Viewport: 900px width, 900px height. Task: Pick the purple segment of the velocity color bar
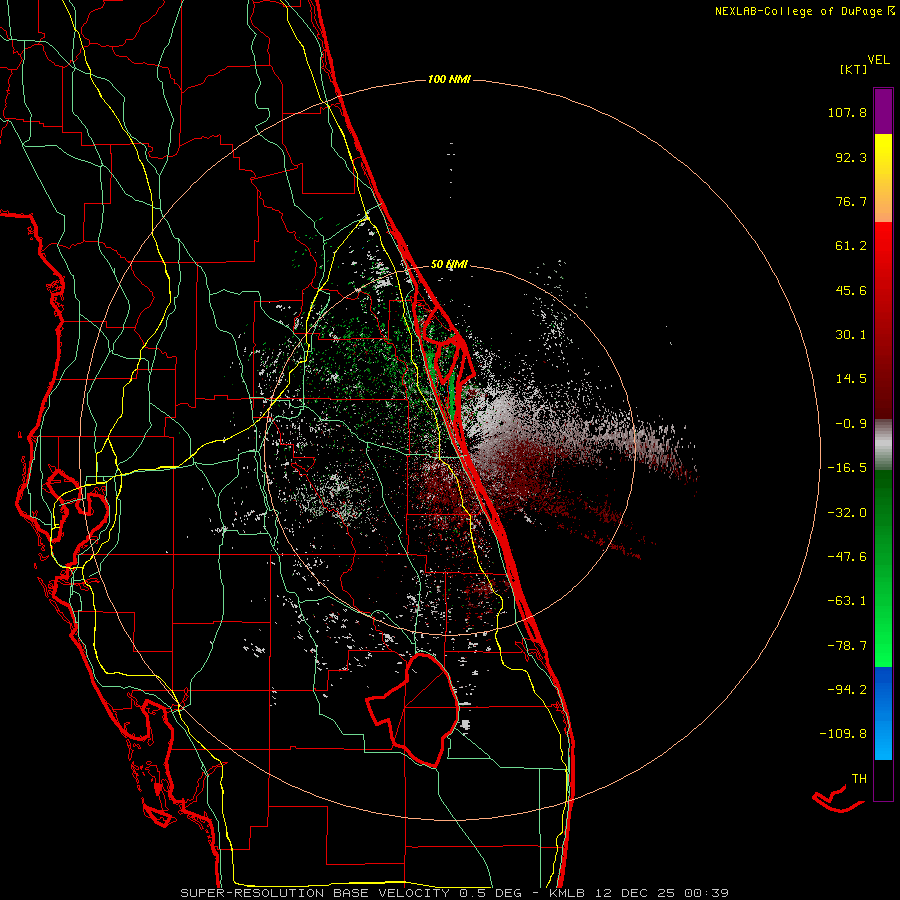click(x=883, y=111)
